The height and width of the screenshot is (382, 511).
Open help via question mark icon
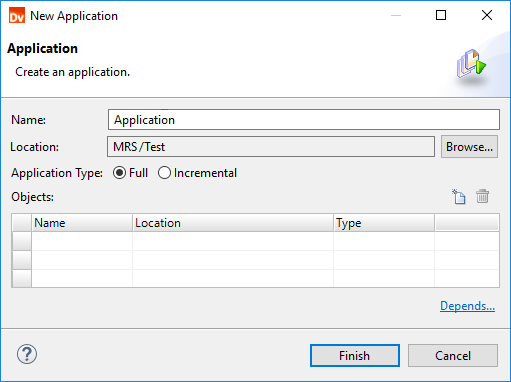click(27, 354)
